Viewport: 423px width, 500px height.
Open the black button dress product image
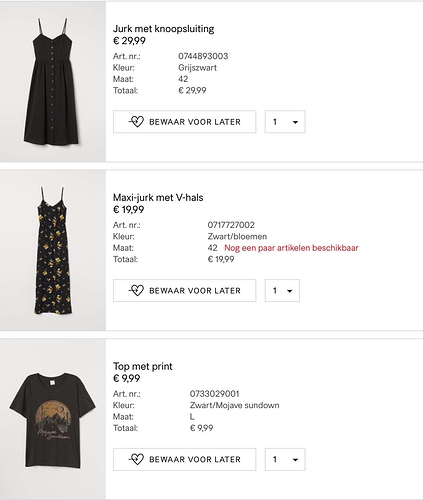click(53, 82)
